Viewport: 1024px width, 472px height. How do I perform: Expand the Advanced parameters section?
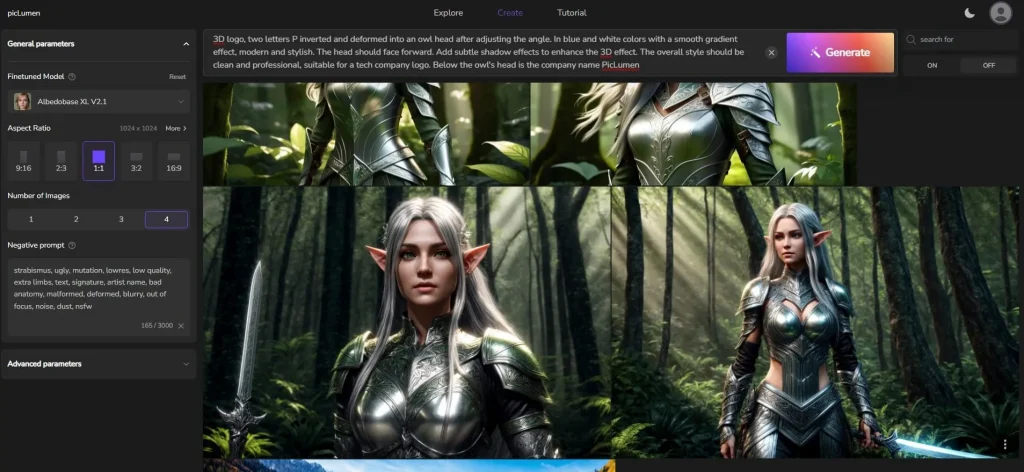coord(185,364)
